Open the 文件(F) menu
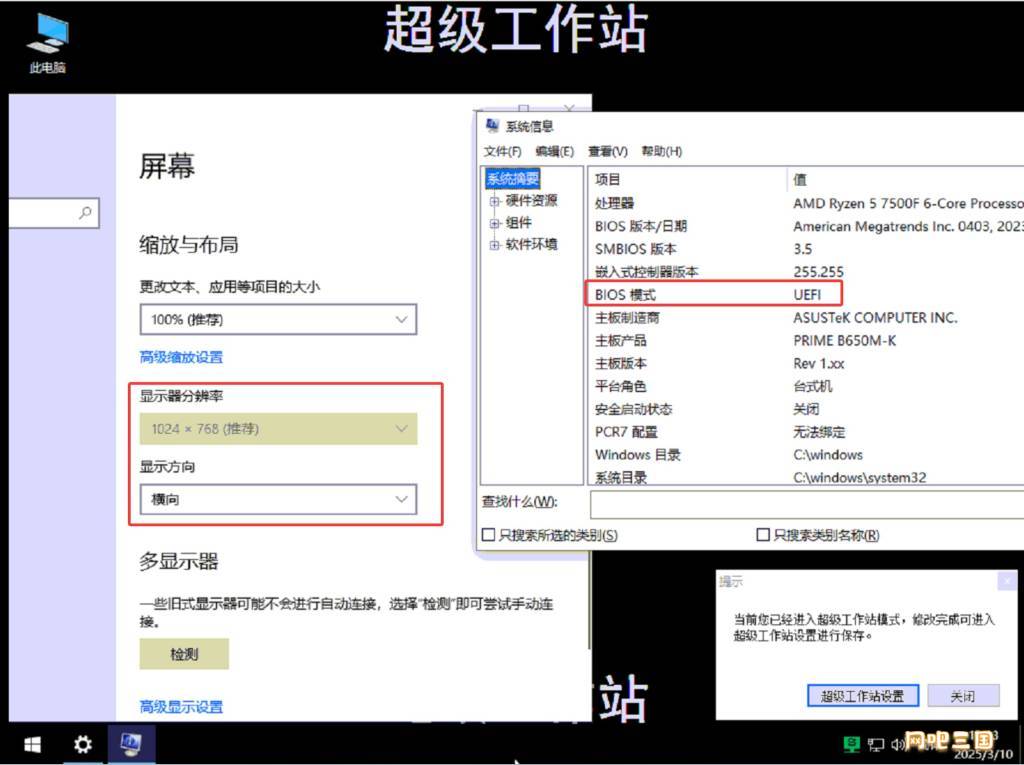 (502, 152)
